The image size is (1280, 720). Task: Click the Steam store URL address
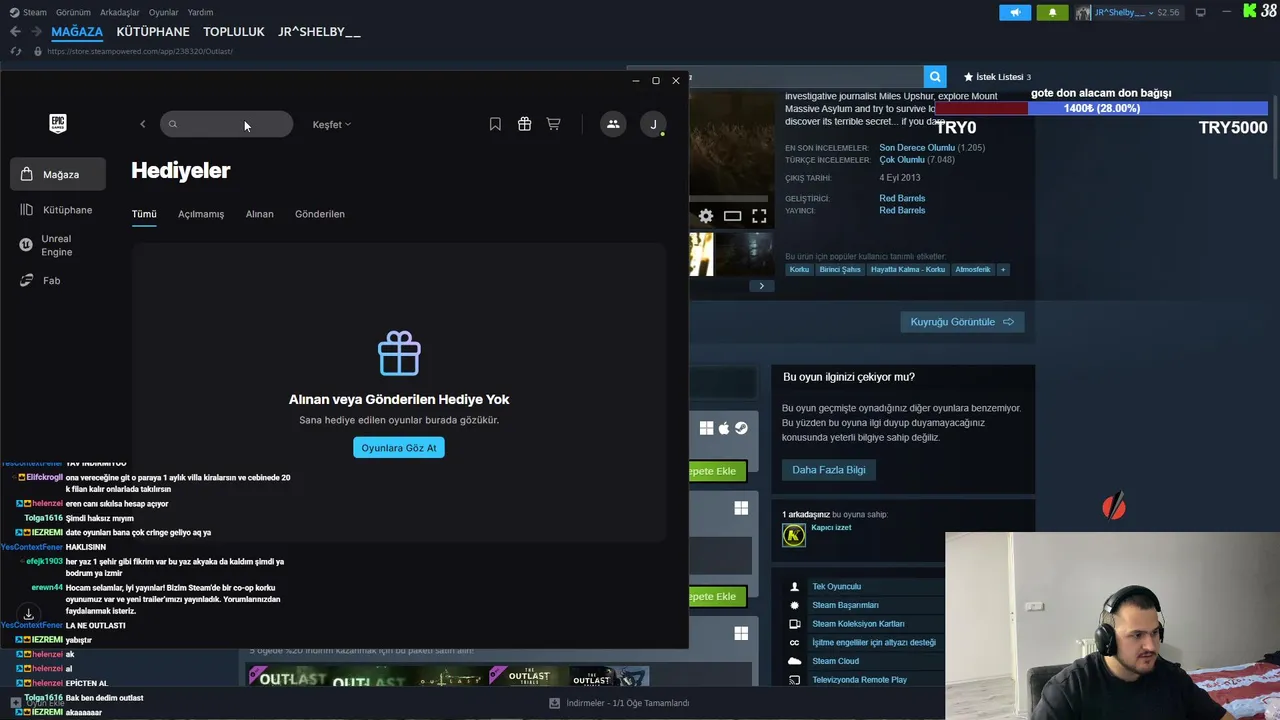(140, 51)
